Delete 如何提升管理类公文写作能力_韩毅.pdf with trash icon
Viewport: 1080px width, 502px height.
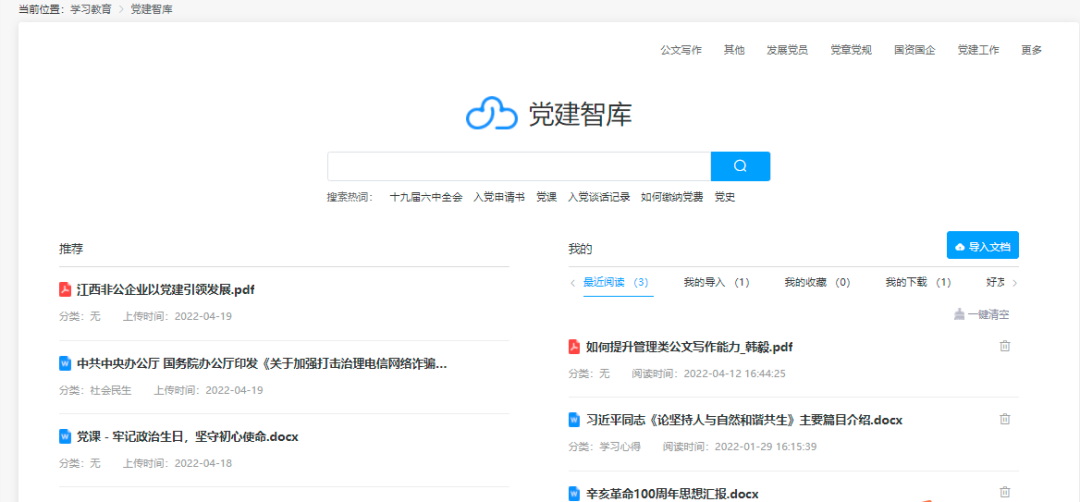(1005, 346)
